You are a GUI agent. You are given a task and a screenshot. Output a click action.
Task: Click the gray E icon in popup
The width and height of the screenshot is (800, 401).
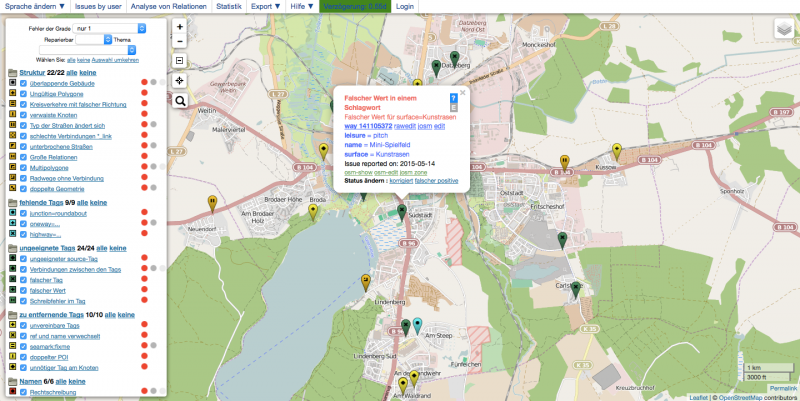(453, 107)
